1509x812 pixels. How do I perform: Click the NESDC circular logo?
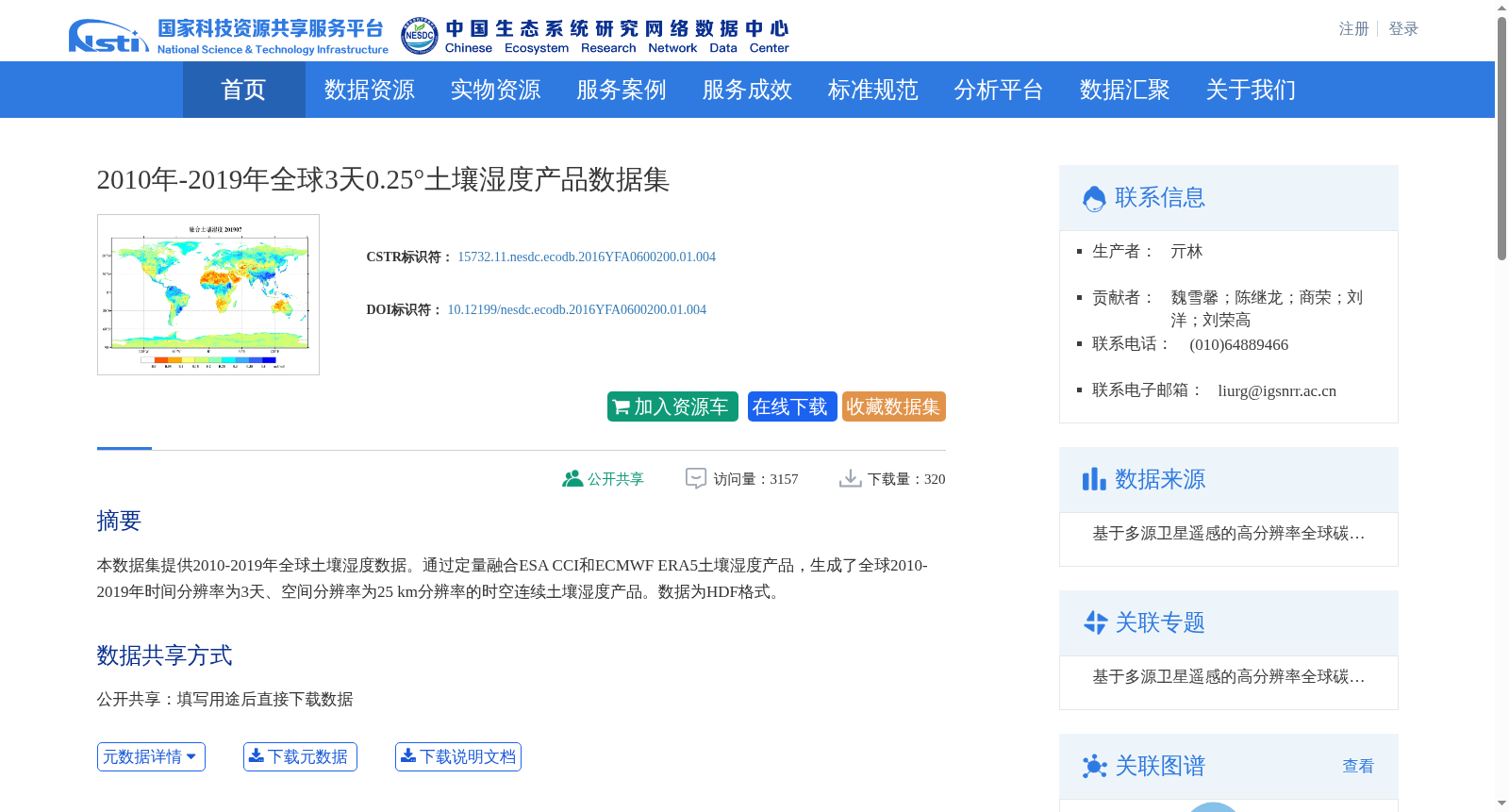419,36
